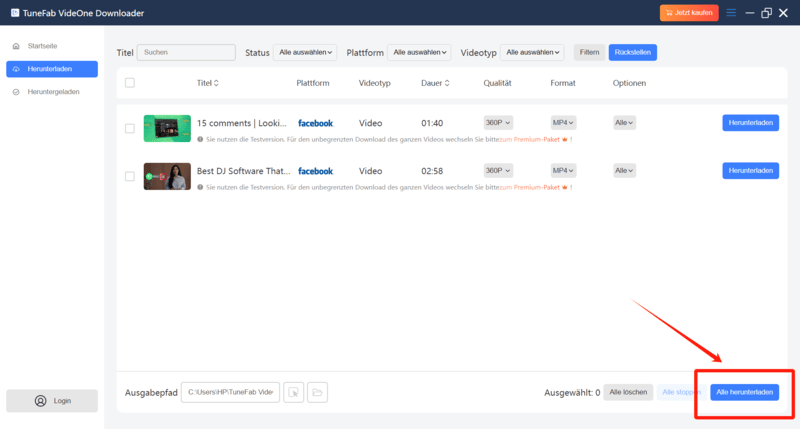
Task: Sort by Titel column arrows
Action: coord(216,83)
